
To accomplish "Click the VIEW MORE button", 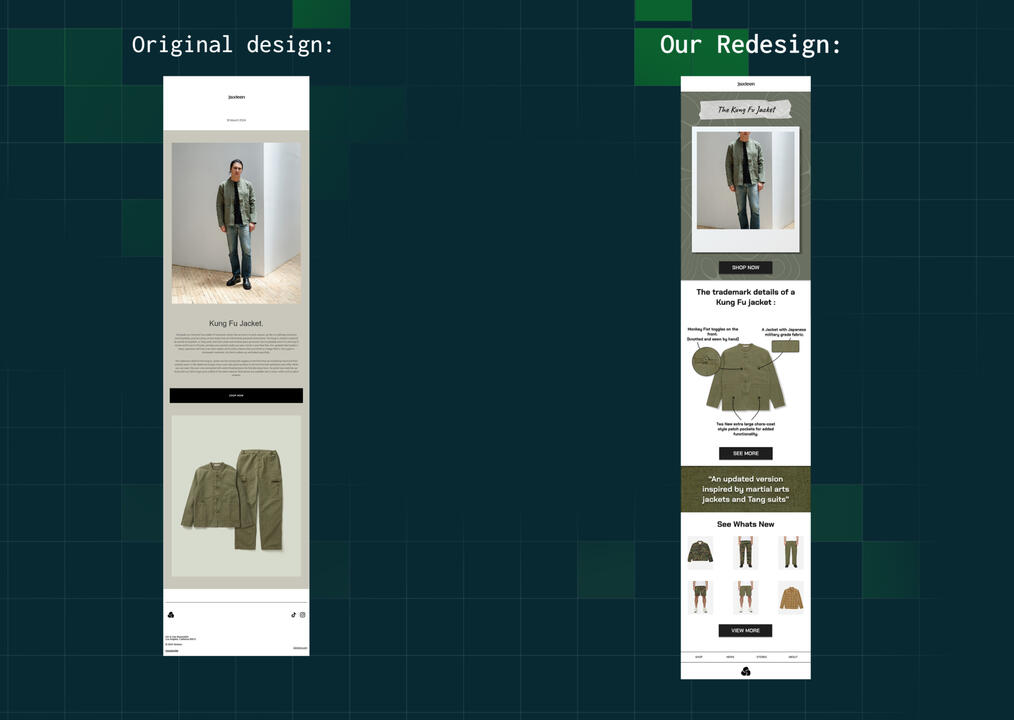I will pos(746,630).
